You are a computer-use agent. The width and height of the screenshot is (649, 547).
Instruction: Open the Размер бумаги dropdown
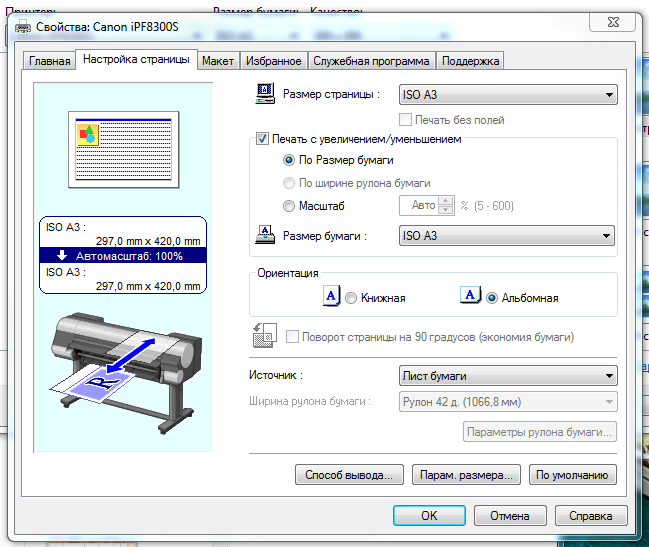tap(507, 236)
